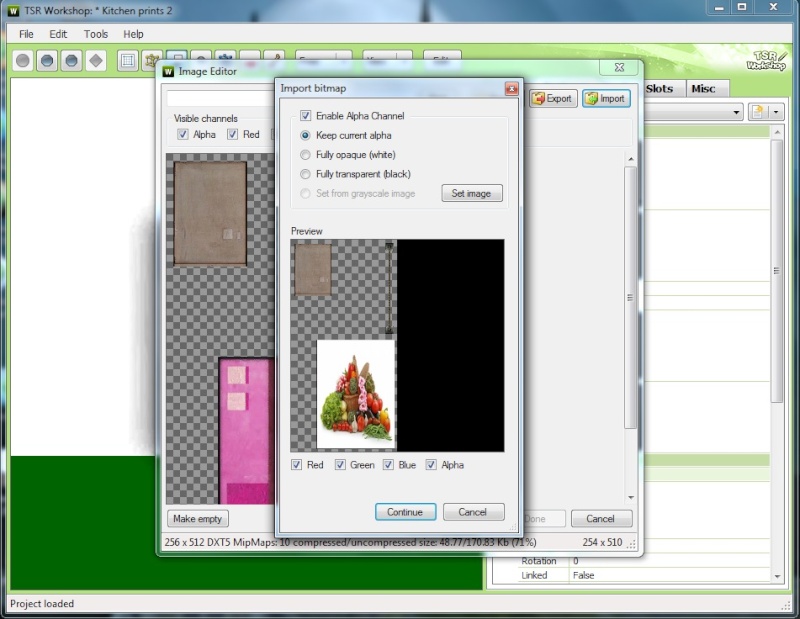Click the Set image button

click(x=471, y=193)
